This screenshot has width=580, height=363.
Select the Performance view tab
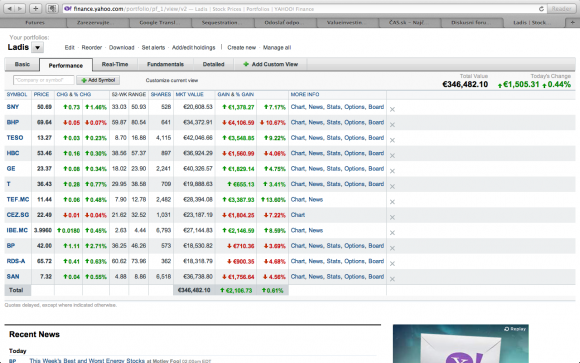coord(66,65)
